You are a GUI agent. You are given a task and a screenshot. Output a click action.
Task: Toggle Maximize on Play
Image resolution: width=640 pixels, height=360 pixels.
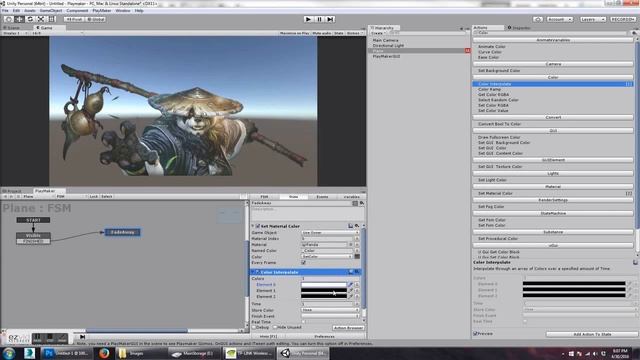click(x=294, y=33)
